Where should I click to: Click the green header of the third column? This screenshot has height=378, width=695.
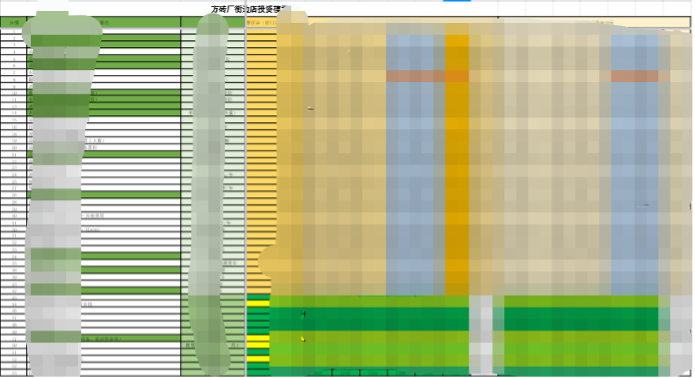[x=213, y=22]
